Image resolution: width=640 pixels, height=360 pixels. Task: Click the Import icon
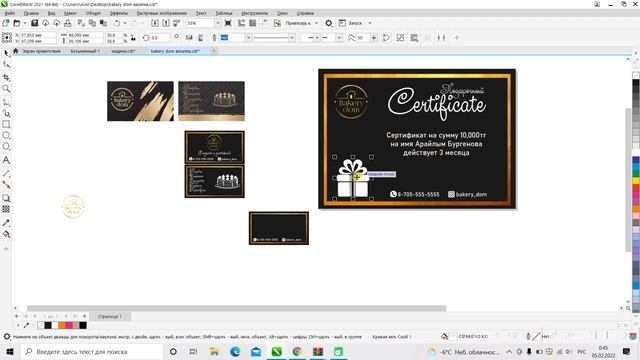click(x=155, y=23)
